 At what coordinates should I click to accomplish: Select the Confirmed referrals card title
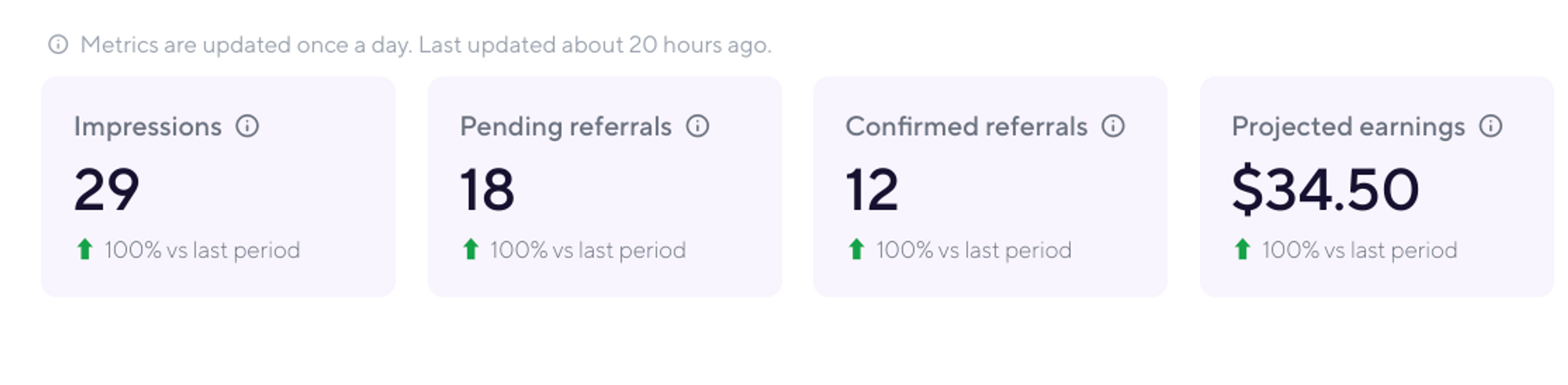(966, 127)
